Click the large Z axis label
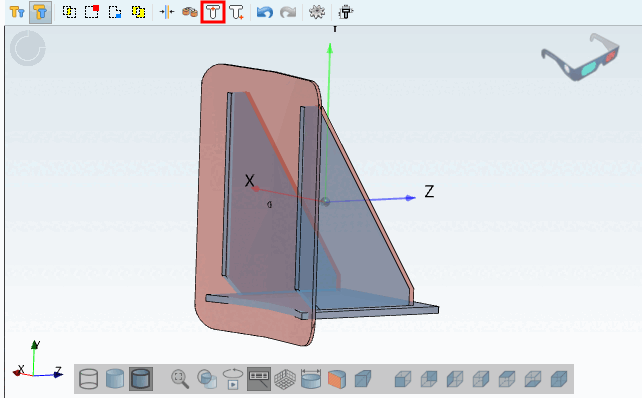This screenshot has width=642, height=398. (429, 192)
